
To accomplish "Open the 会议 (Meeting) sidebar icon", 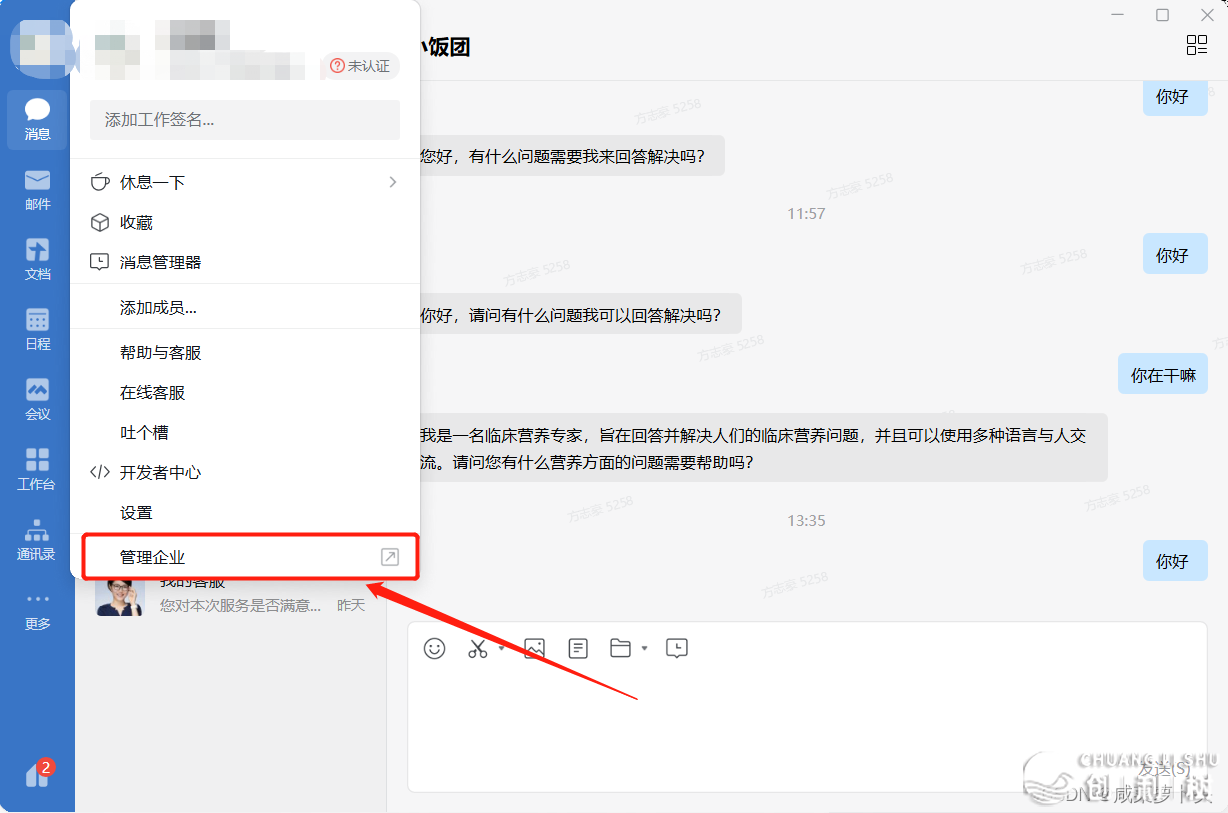I will point(37,400).
